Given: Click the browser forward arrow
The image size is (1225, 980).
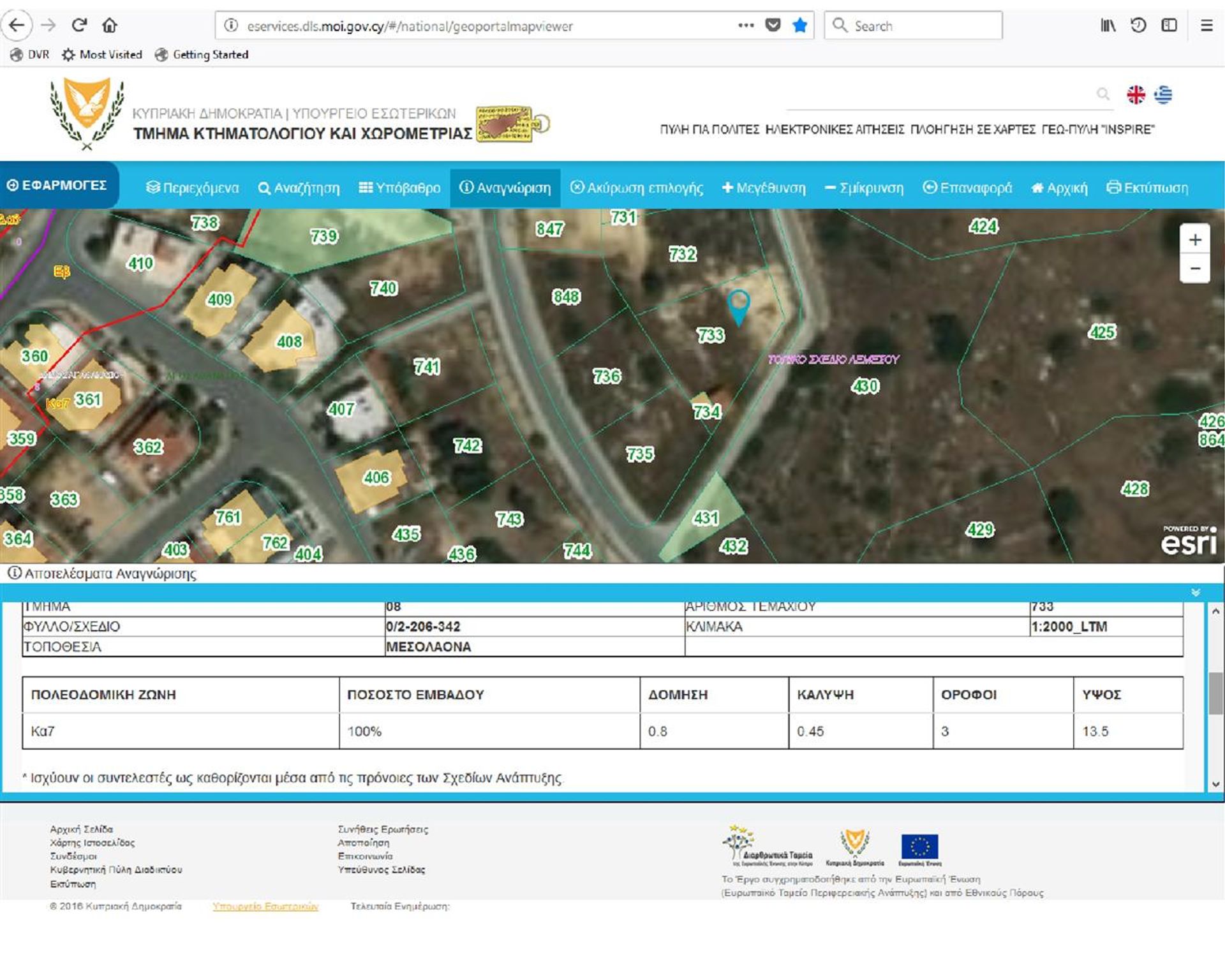Looking at the screenshot, I should 48,25.
